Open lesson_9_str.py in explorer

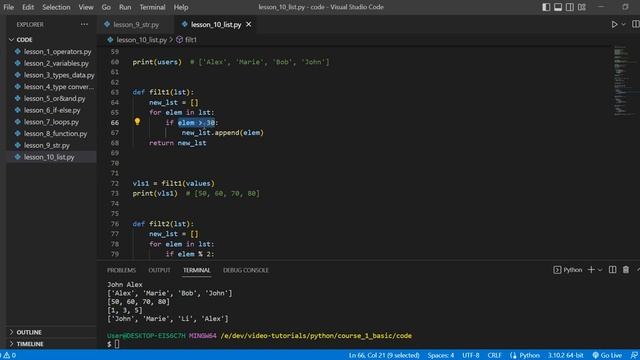click(x=47, y=145)
